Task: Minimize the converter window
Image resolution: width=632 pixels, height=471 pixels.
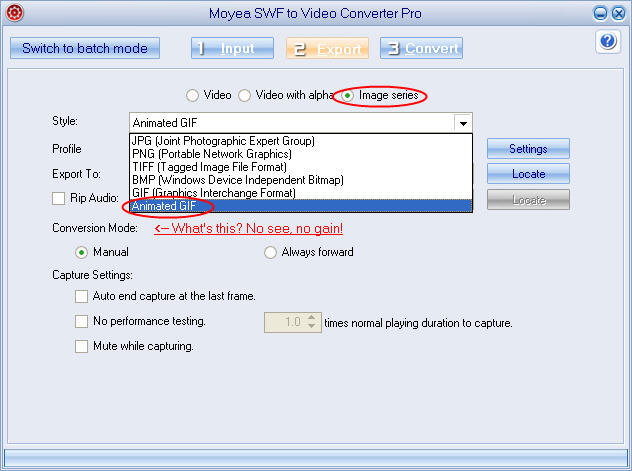Action: [600, 13]
